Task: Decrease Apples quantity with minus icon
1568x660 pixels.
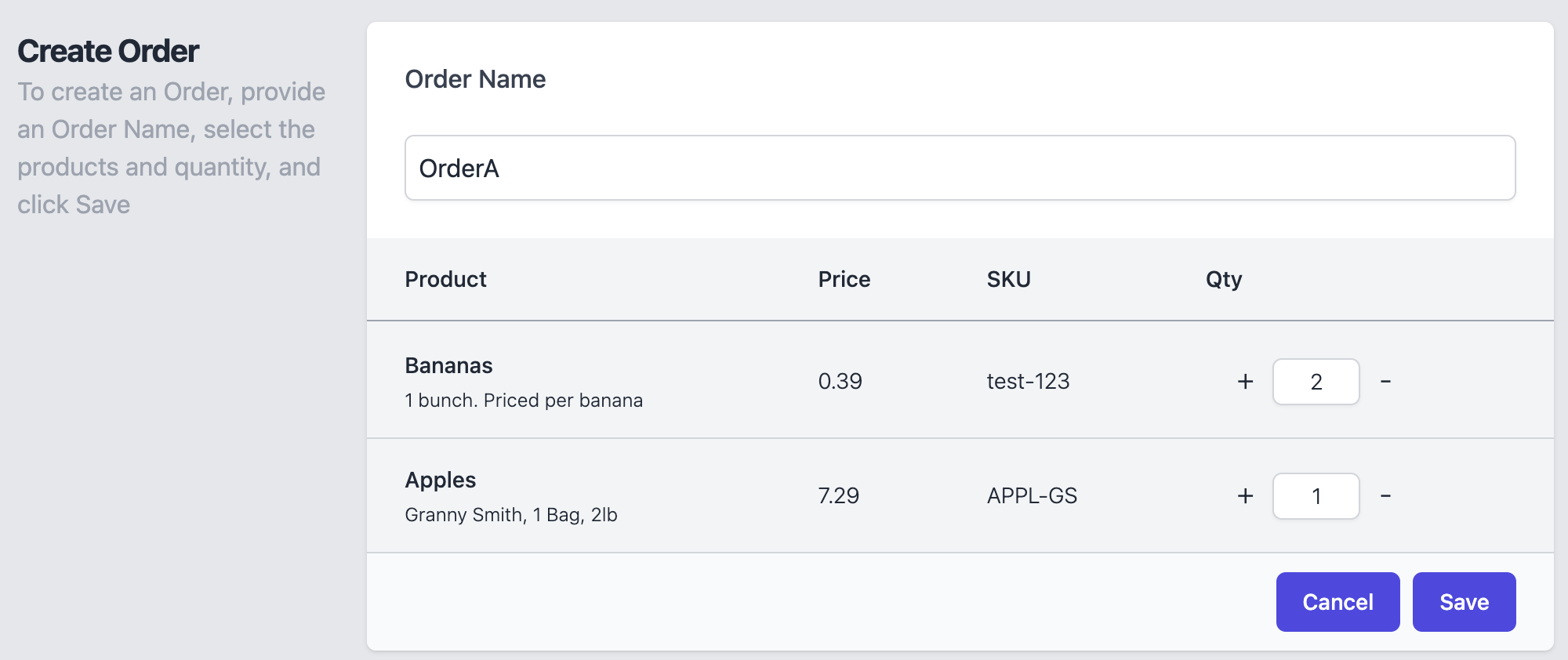Action: pyautogui.click(x=1385, y=496)
